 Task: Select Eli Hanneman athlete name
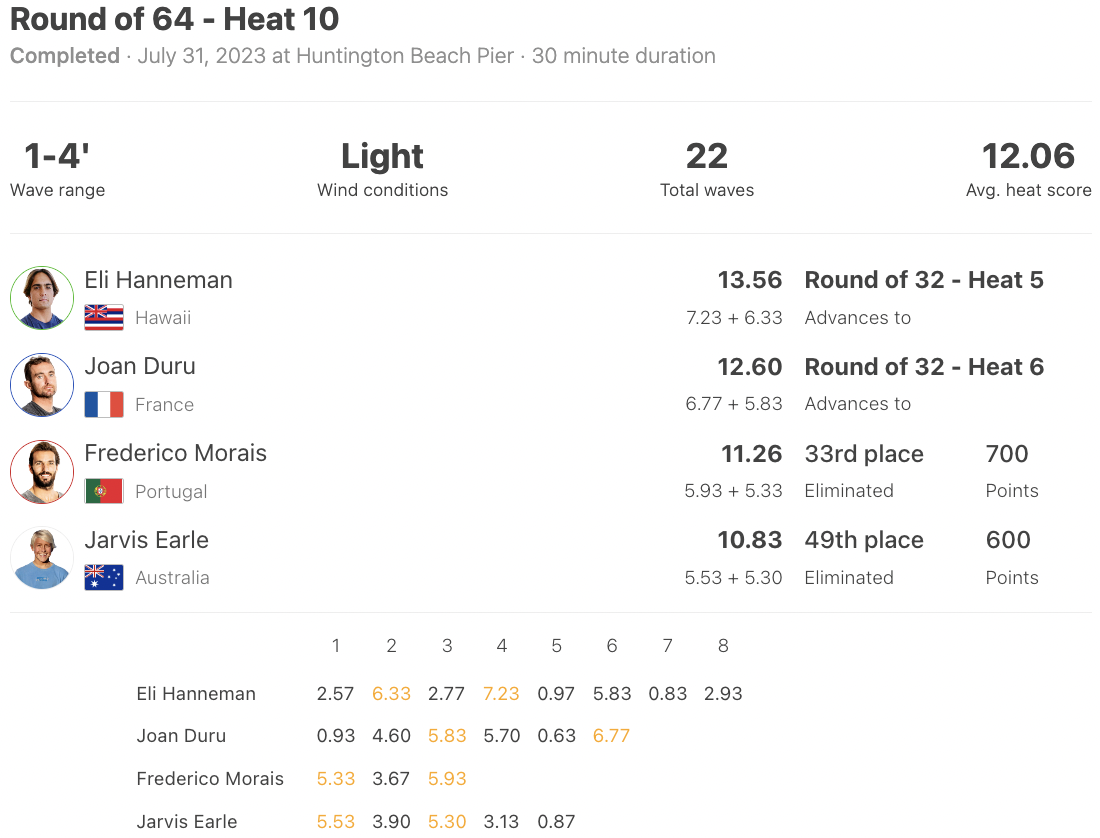[159, 280]
